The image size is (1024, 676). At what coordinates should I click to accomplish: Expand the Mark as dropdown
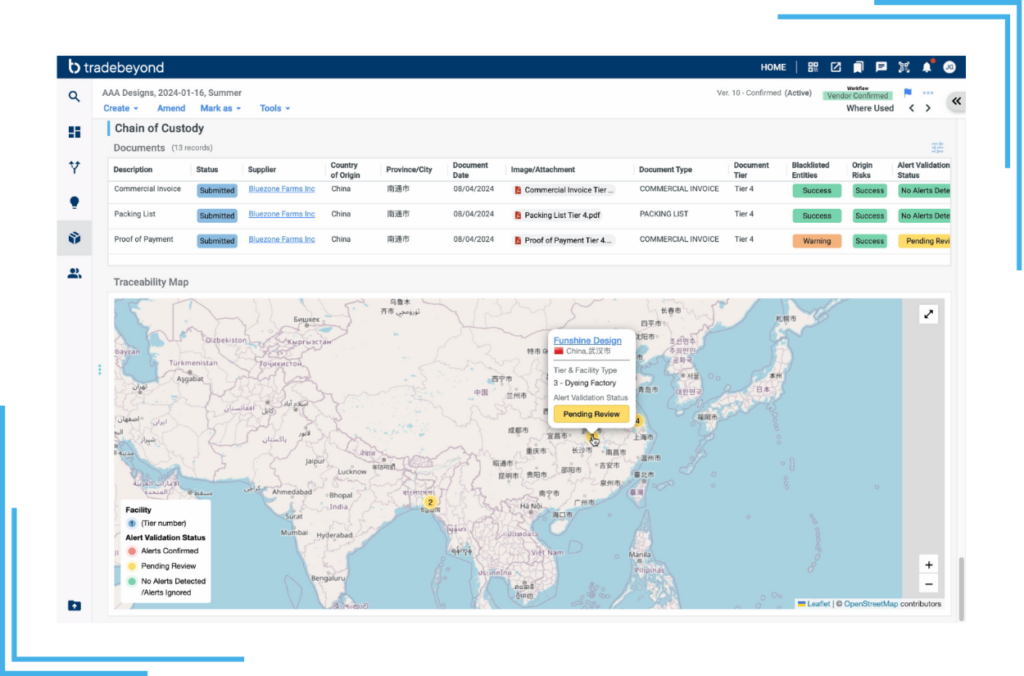[x=220, y=108]
